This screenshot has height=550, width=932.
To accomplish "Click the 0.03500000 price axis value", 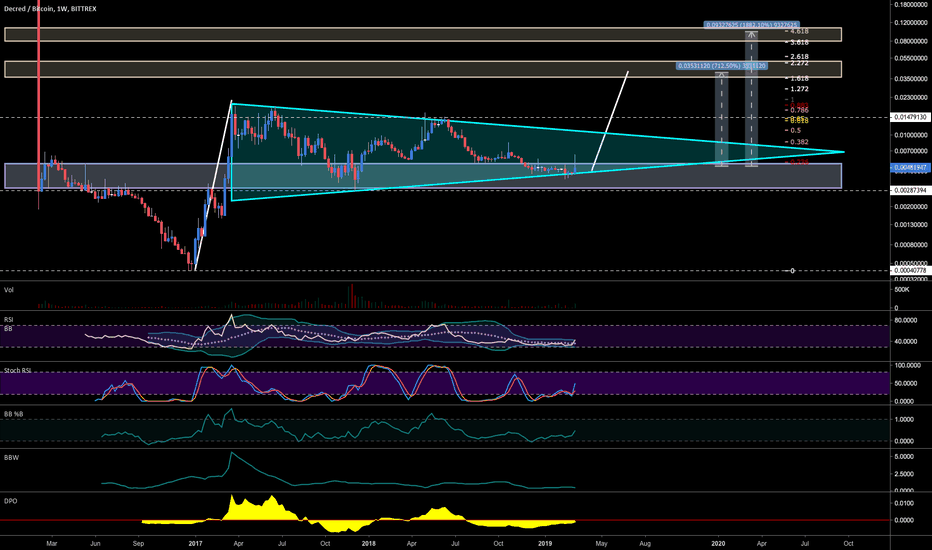I will pyautogui.click(x=911, y=79).
